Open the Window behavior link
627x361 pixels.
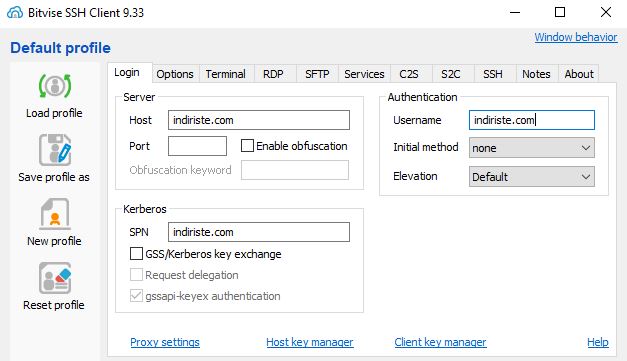(576, 37)
